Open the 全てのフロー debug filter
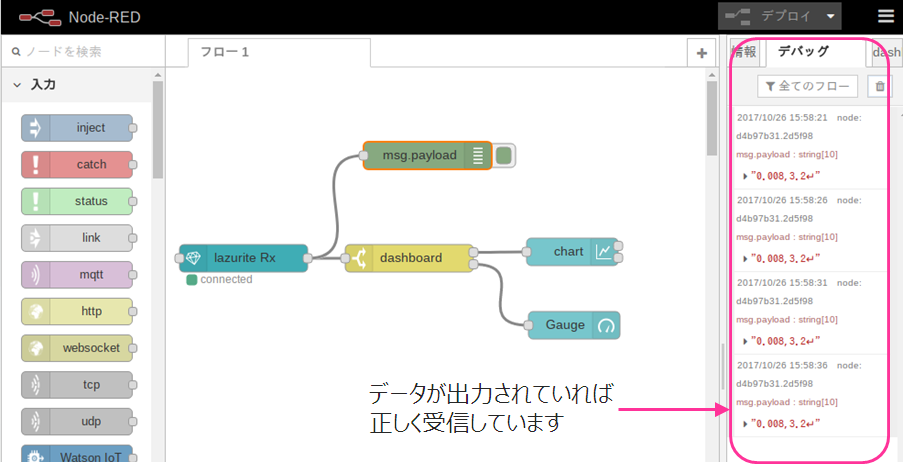This screenshot has width=903, height=464. click(807, 86)
